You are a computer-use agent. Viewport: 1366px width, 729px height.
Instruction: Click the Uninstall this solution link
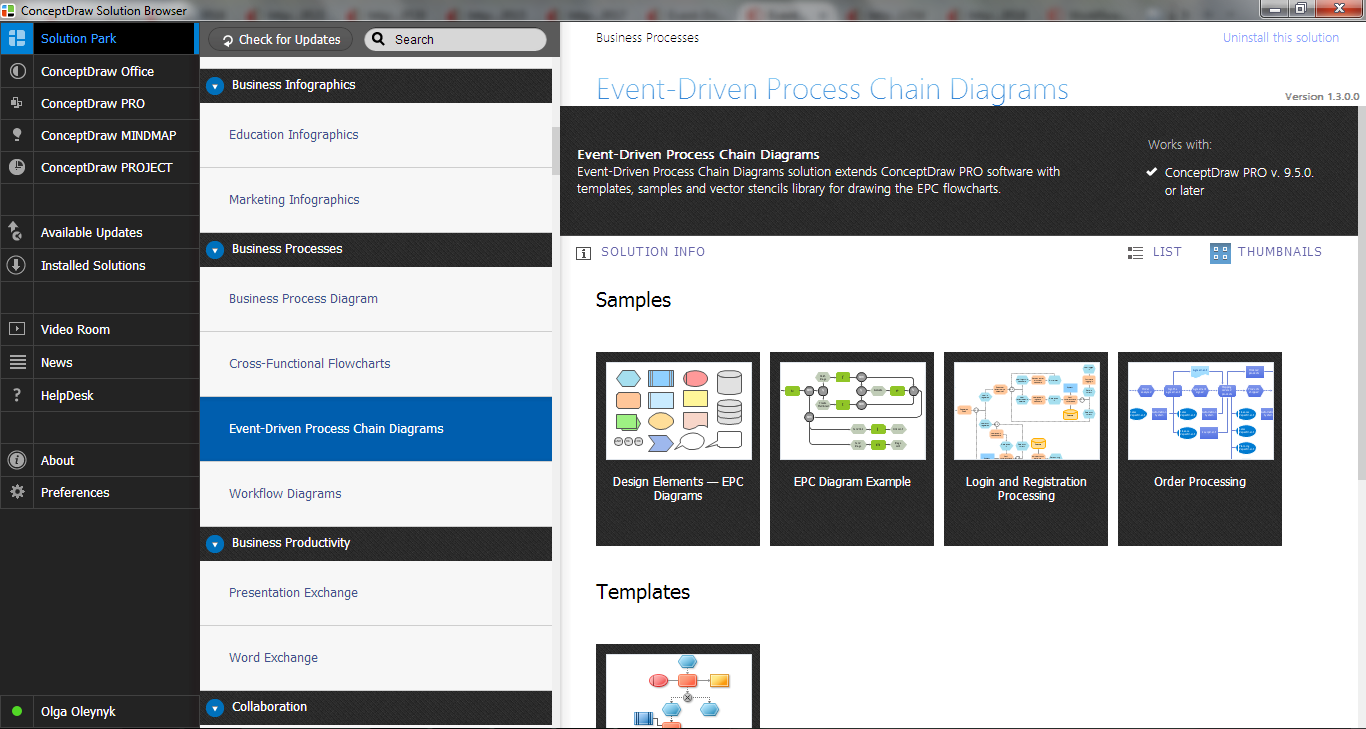1280,38
